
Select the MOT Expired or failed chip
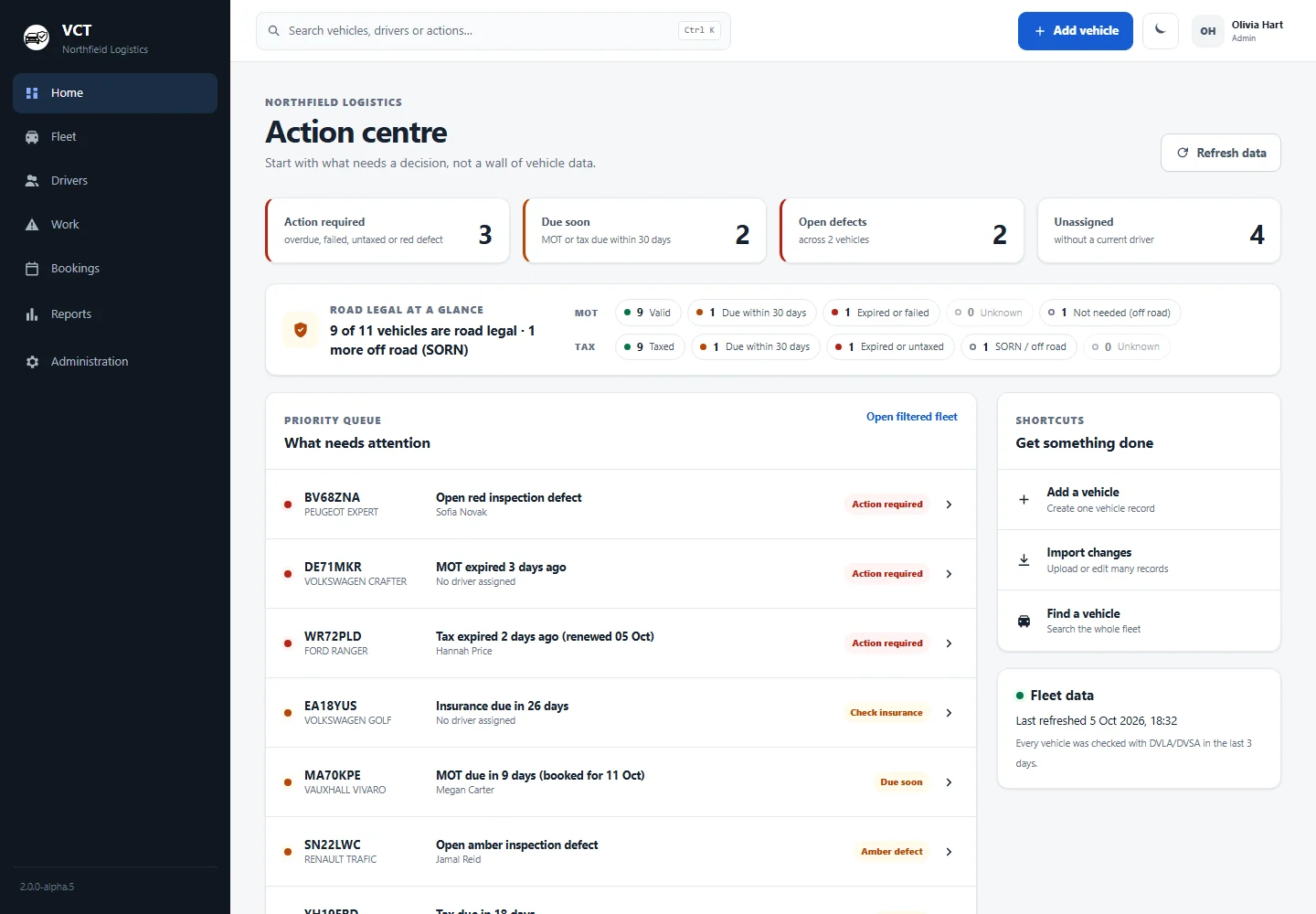(881, 313)
